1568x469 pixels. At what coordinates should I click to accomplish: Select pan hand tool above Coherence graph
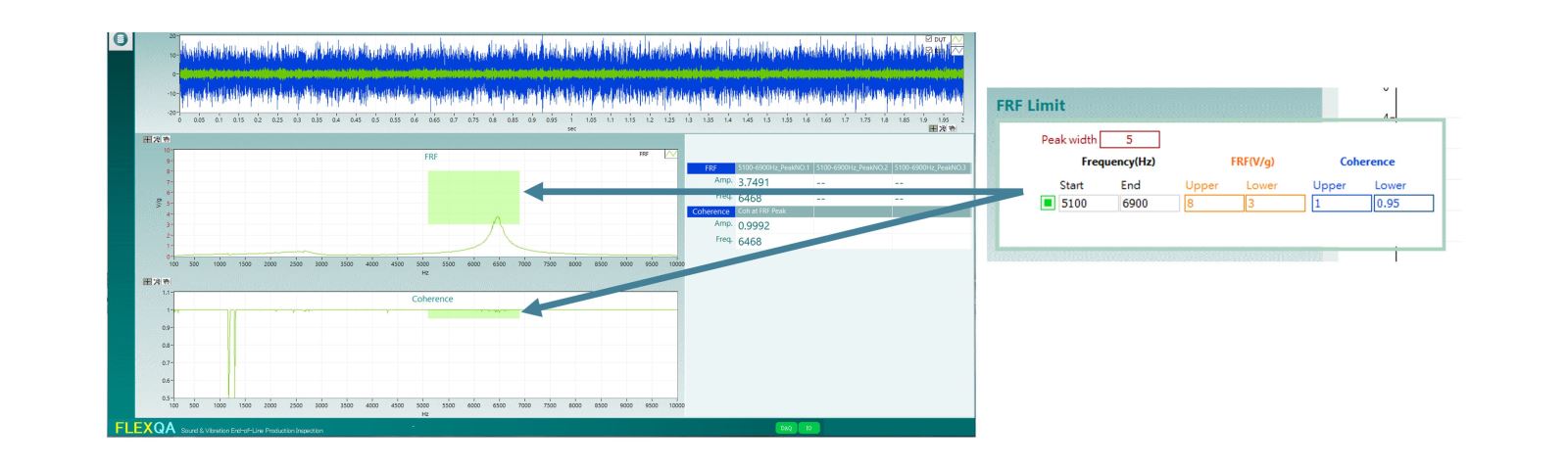166,282
